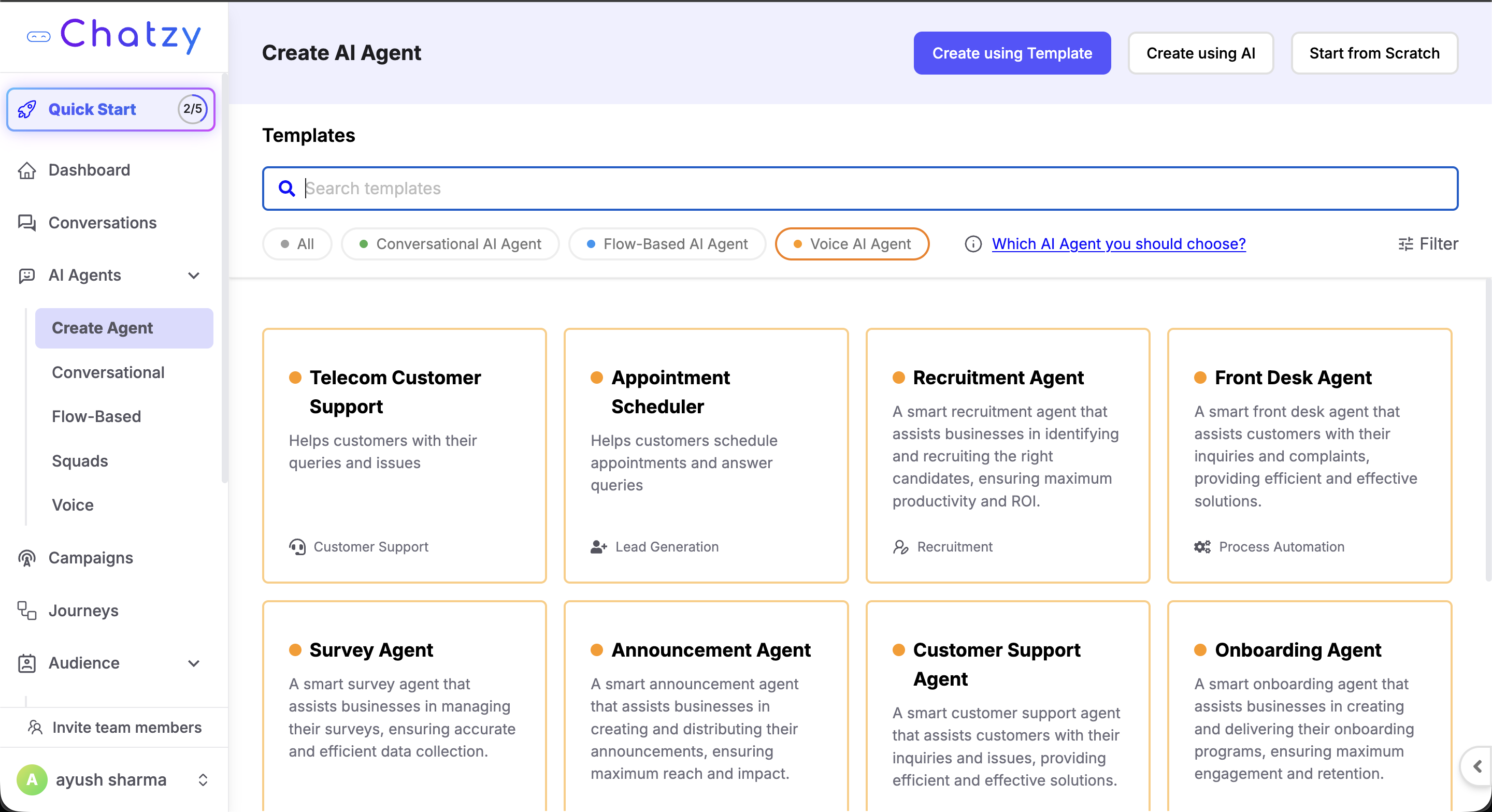Open Conversations via chat bubbles icon
Image resolution: width=1492 pixels, height=812 pixels.
(26, 223)
